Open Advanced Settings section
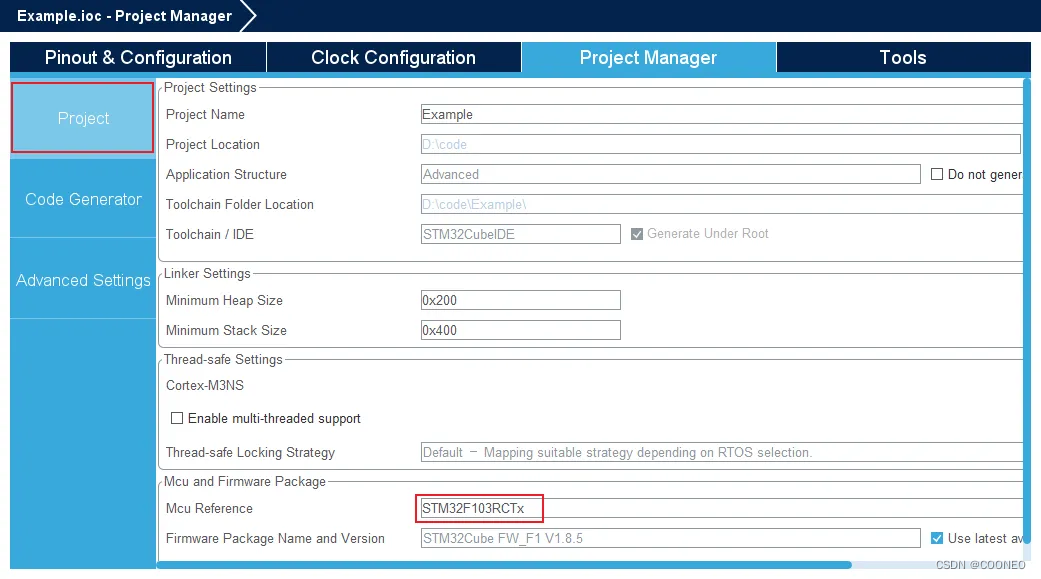This screenshot has height=579, width=1041. pyautogui.click(x=83, y=280)
